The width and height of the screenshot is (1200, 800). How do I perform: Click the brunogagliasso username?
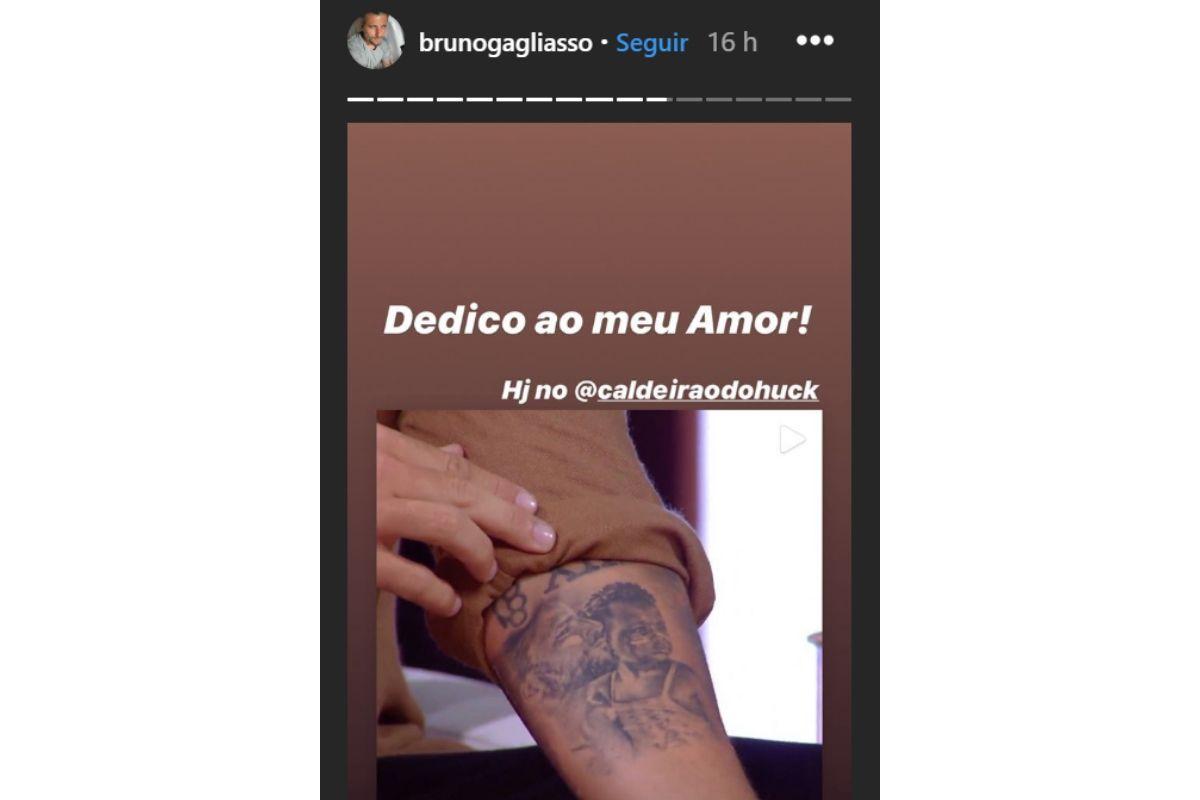pos(505,43)
